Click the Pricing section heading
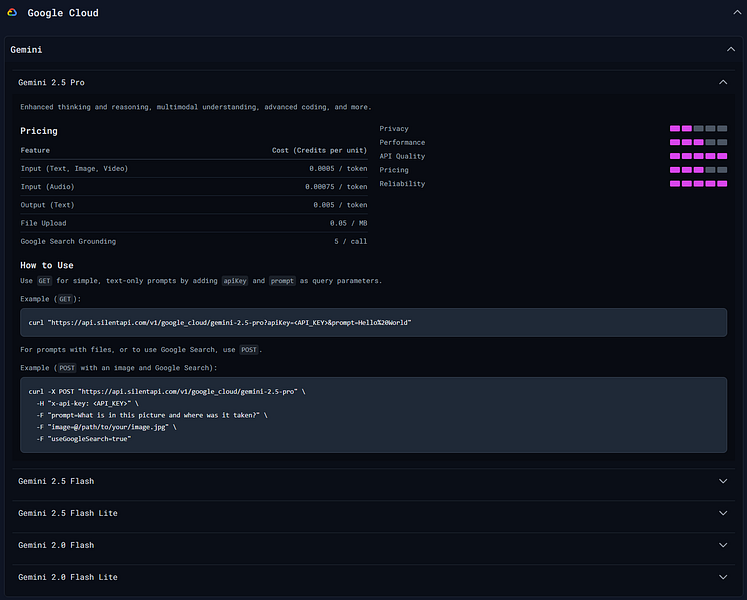747x600 pixels. [39, 131]
